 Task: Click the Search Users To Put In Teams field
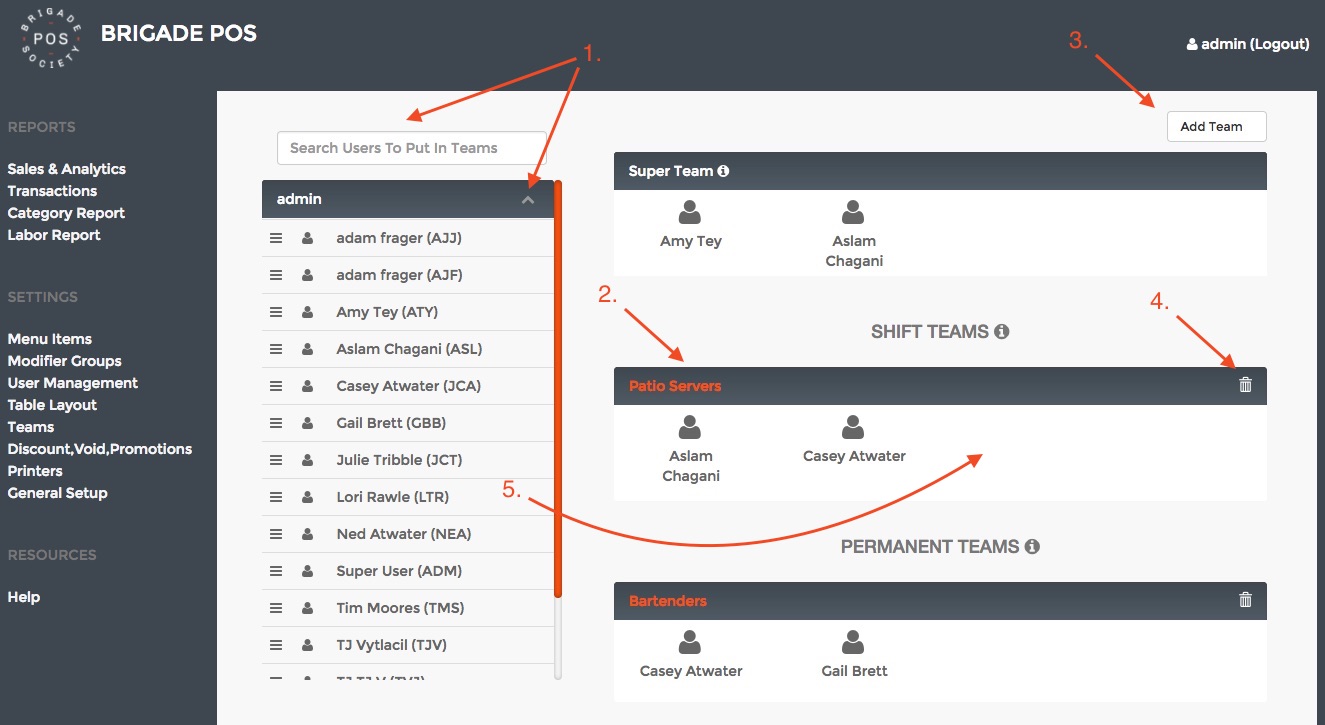point(412,148)
